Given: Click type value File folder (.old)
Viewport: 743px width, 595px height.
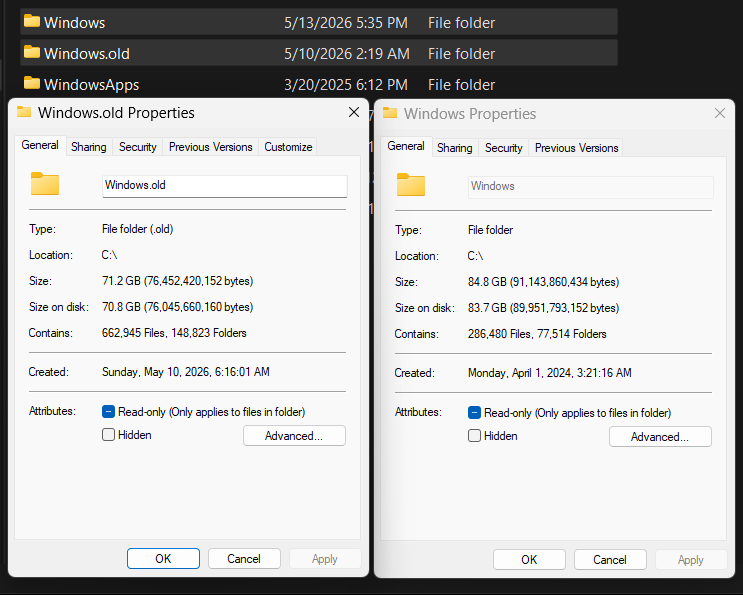Looking at the screenshot, I should click(137, 229).
